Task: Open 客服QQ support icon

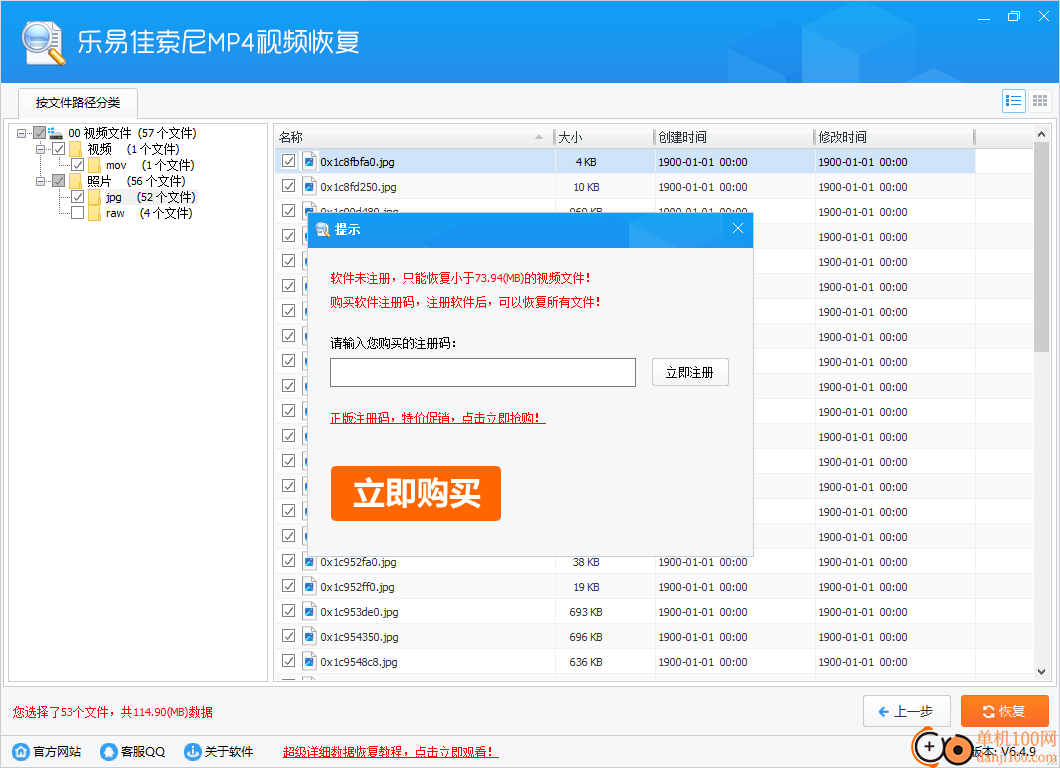Action: (109, 751)
